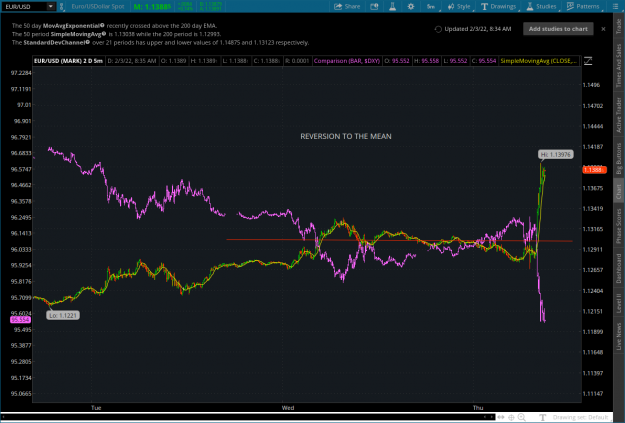Open the 5m timeframe selector
Viewport: 625px width, 423px height.
431,6
